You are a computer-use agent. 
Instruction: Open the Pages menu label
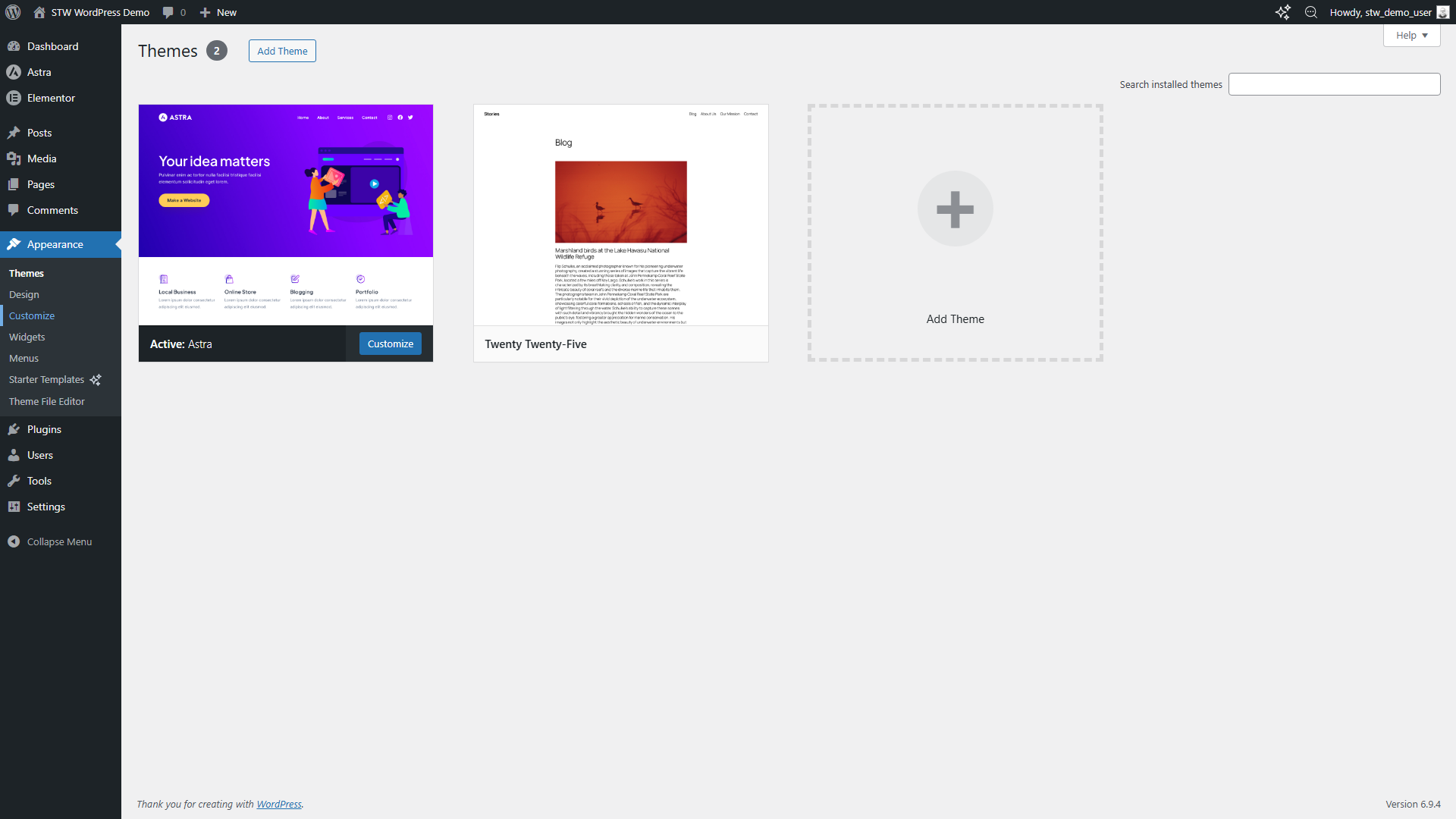coord(41,184)
